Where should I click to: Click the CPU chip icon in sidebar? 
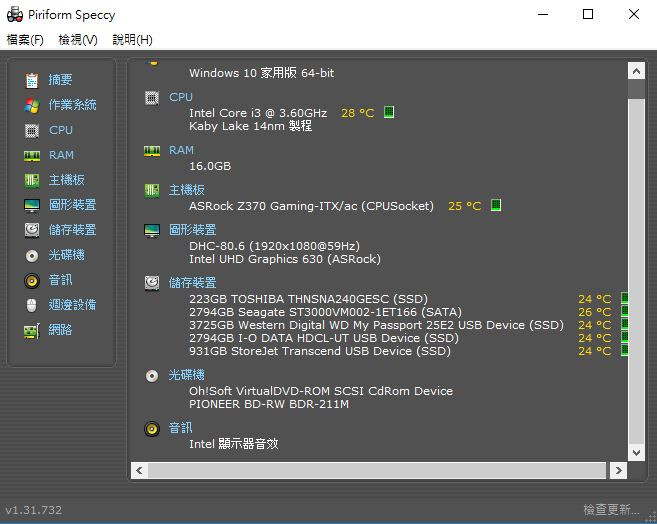(32, 131)
